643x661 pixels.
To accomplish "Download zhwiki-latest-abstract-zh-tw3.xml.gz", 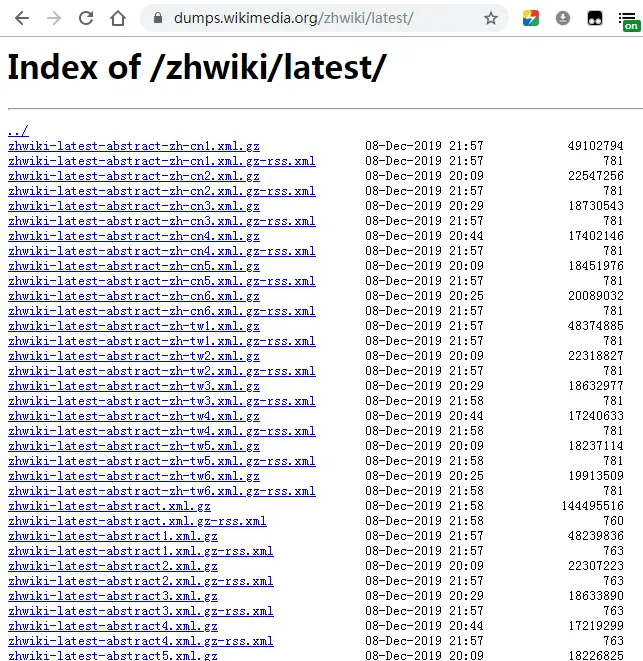I will click(134, 386).
